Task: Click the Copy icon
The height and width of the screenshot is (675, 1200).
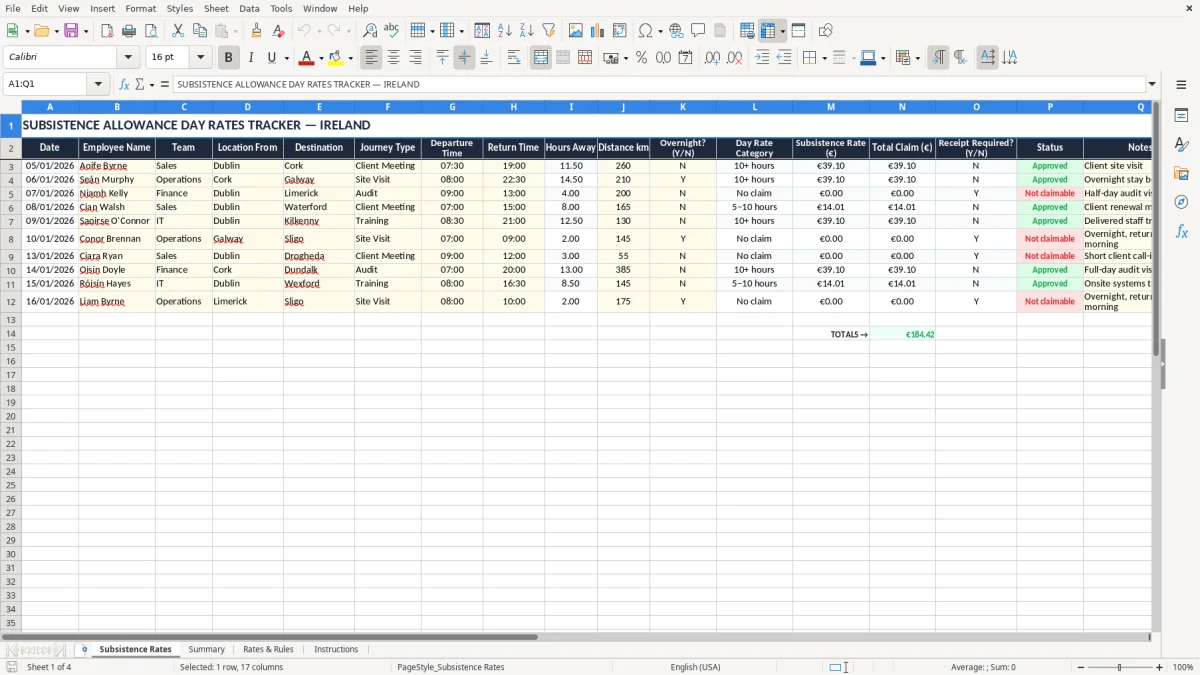Action: 200,31
